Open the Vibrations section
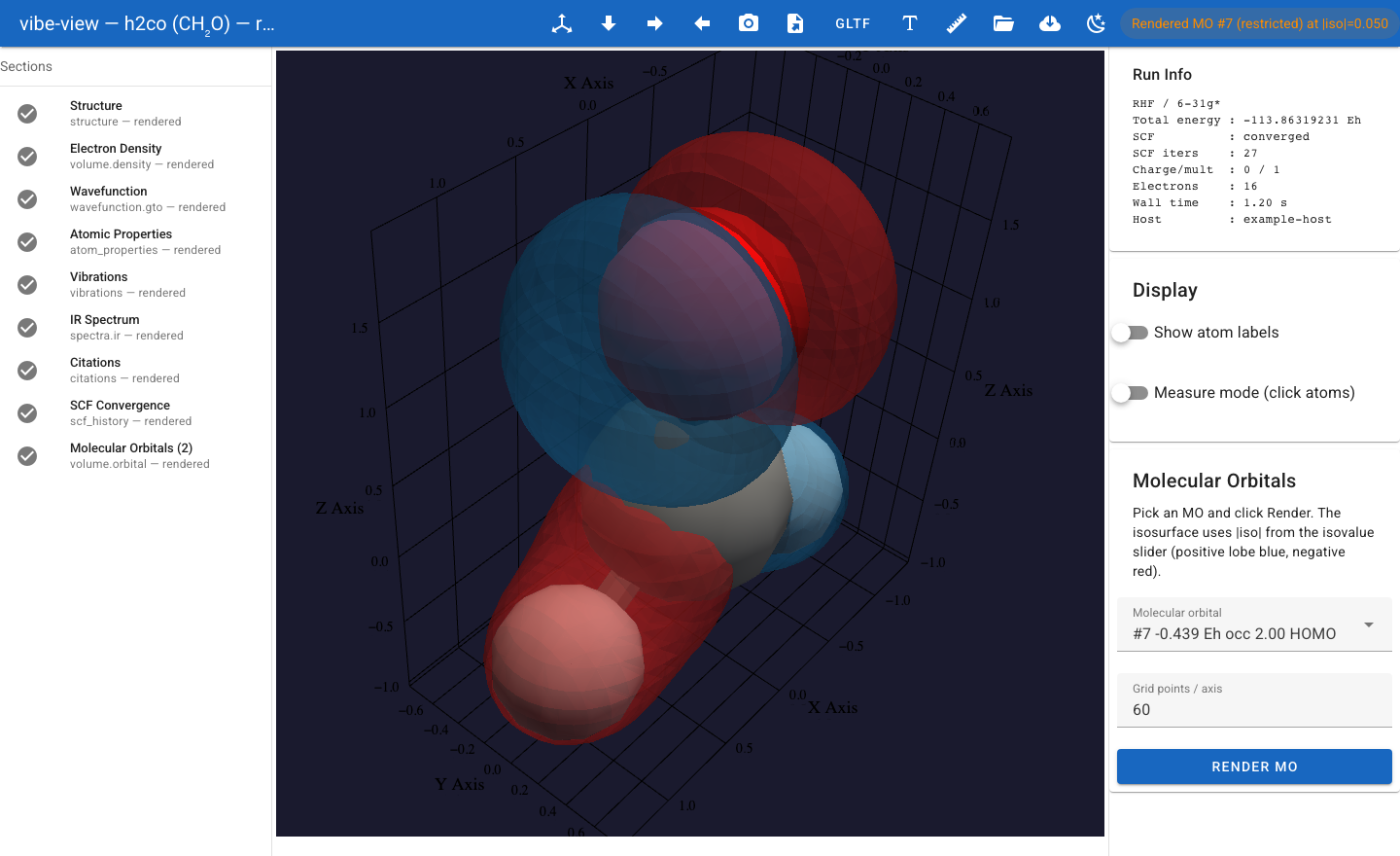 coord(135,285)
